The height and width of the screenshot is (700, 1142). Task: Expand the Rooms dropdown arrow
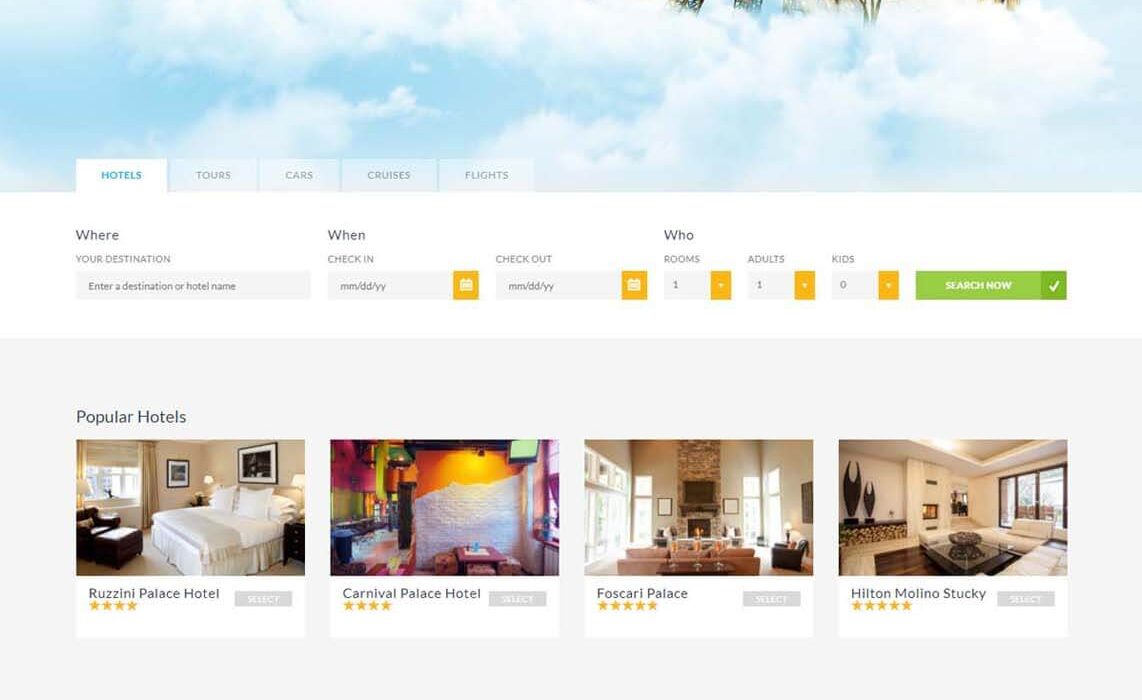click(x=720, y=286)
